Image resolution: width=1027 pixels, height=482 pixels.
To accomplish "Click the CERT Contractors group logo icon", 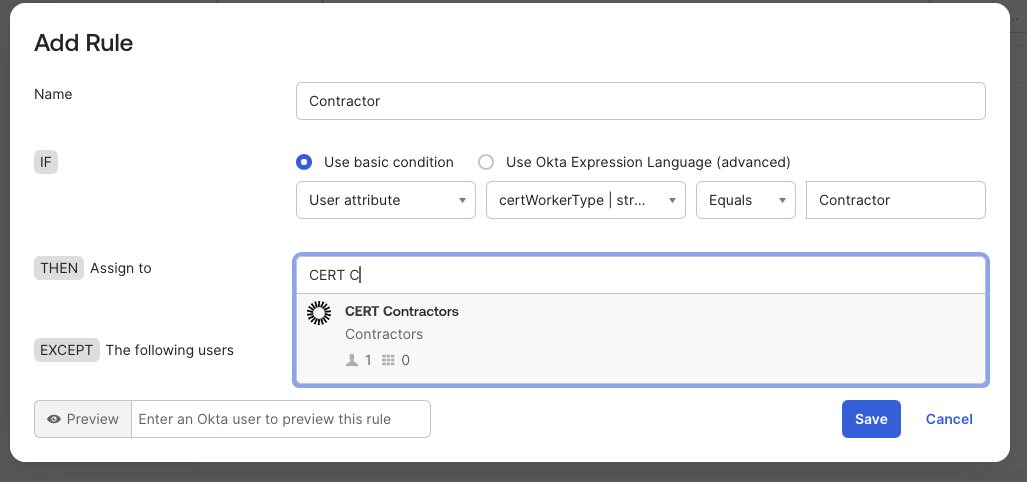I will (x=319, y=313).
